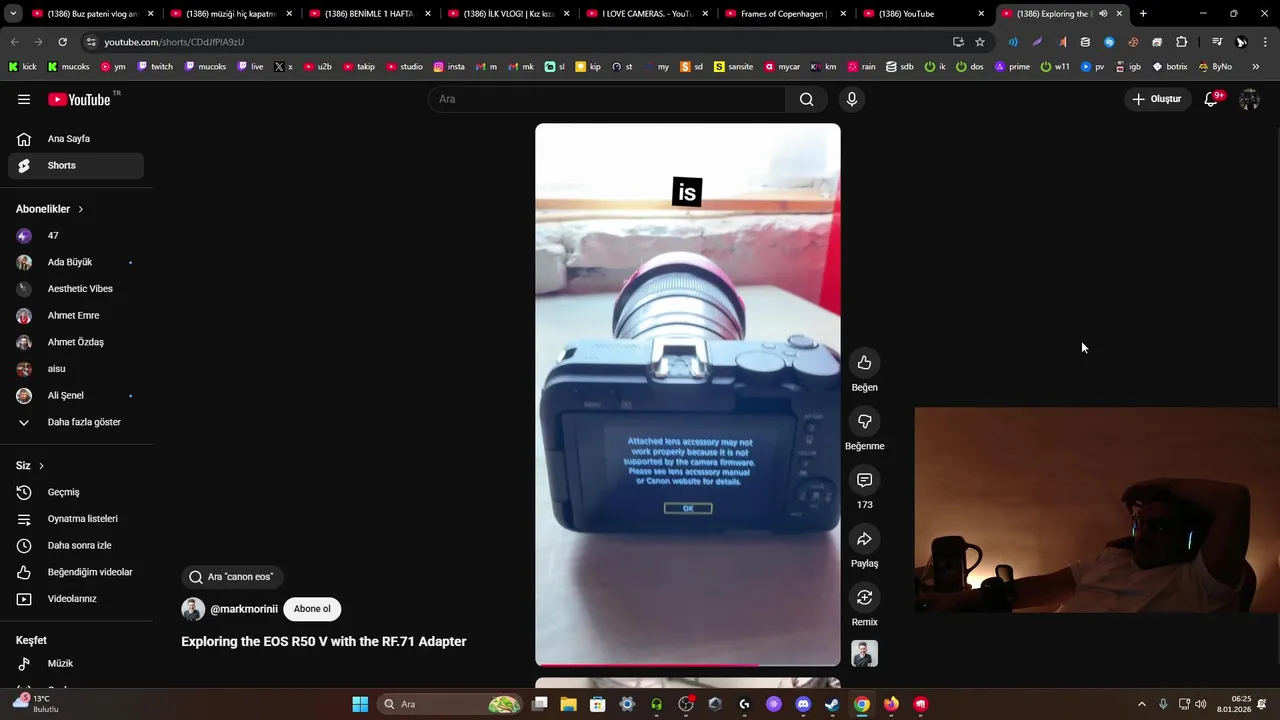Switch to müziği hiç kapatm tab

click(231, 14)
